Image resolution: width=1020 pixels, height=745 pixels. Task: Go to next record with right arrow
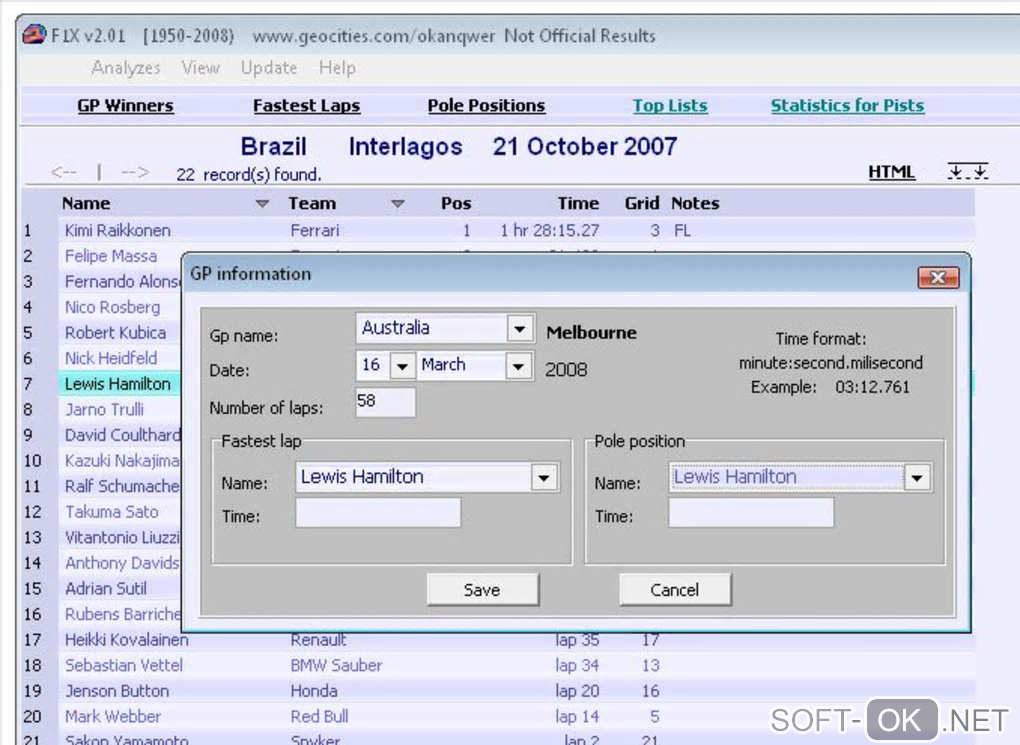135,172
